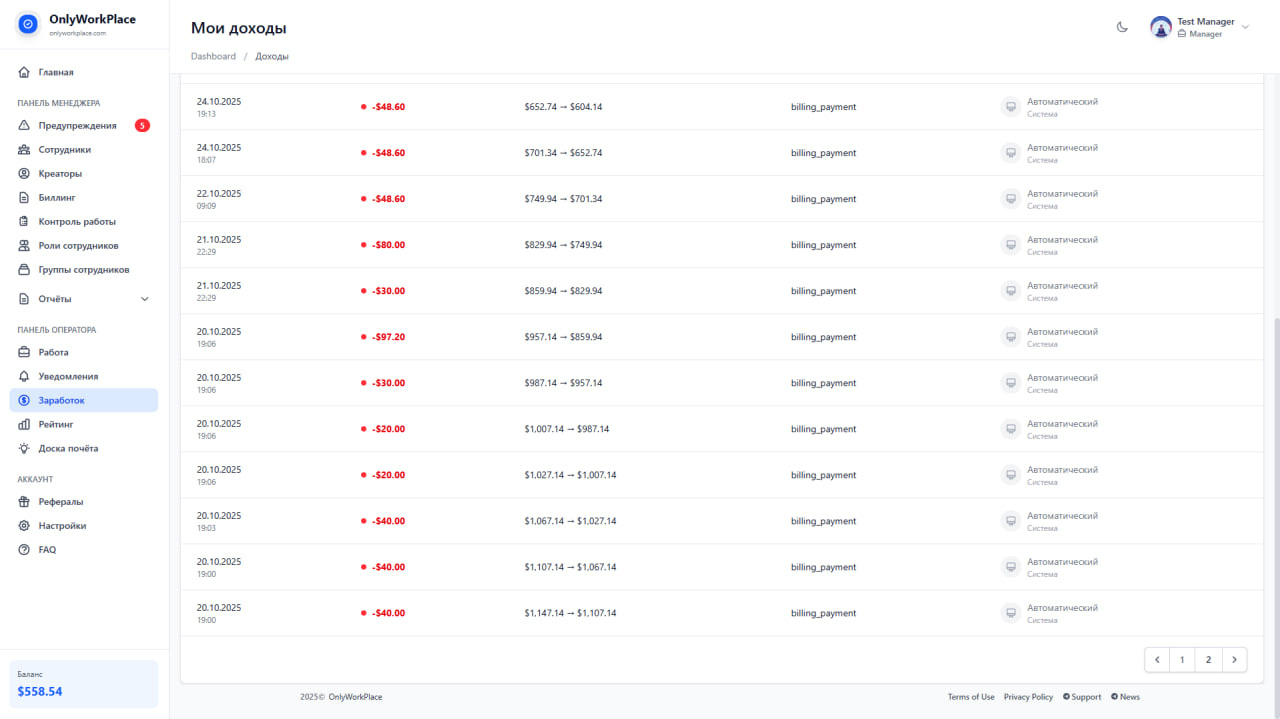Go to page 2 of income list

[1208, 659]
